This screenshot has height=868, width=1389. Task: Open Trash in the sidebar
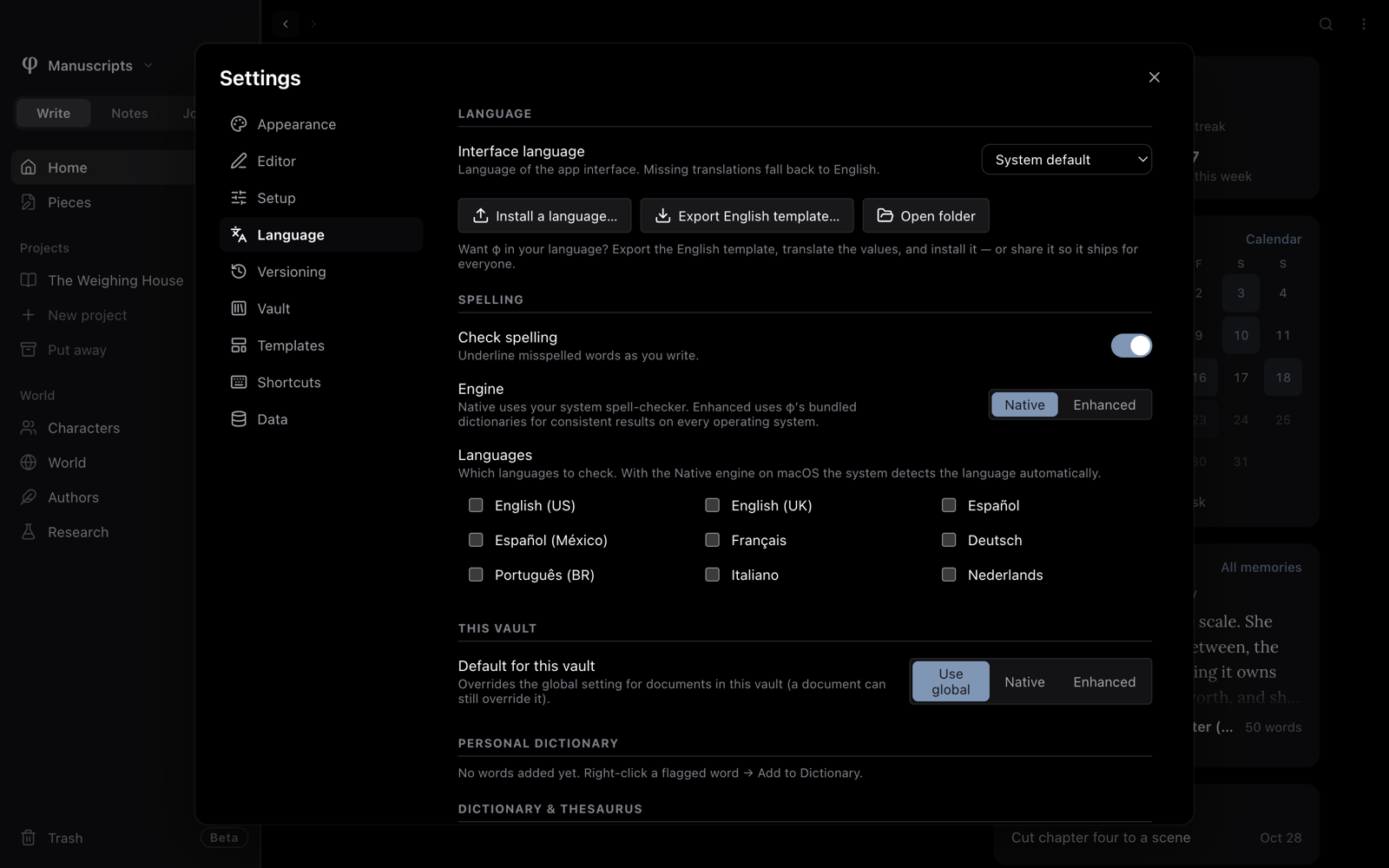[x=52, y=838]
